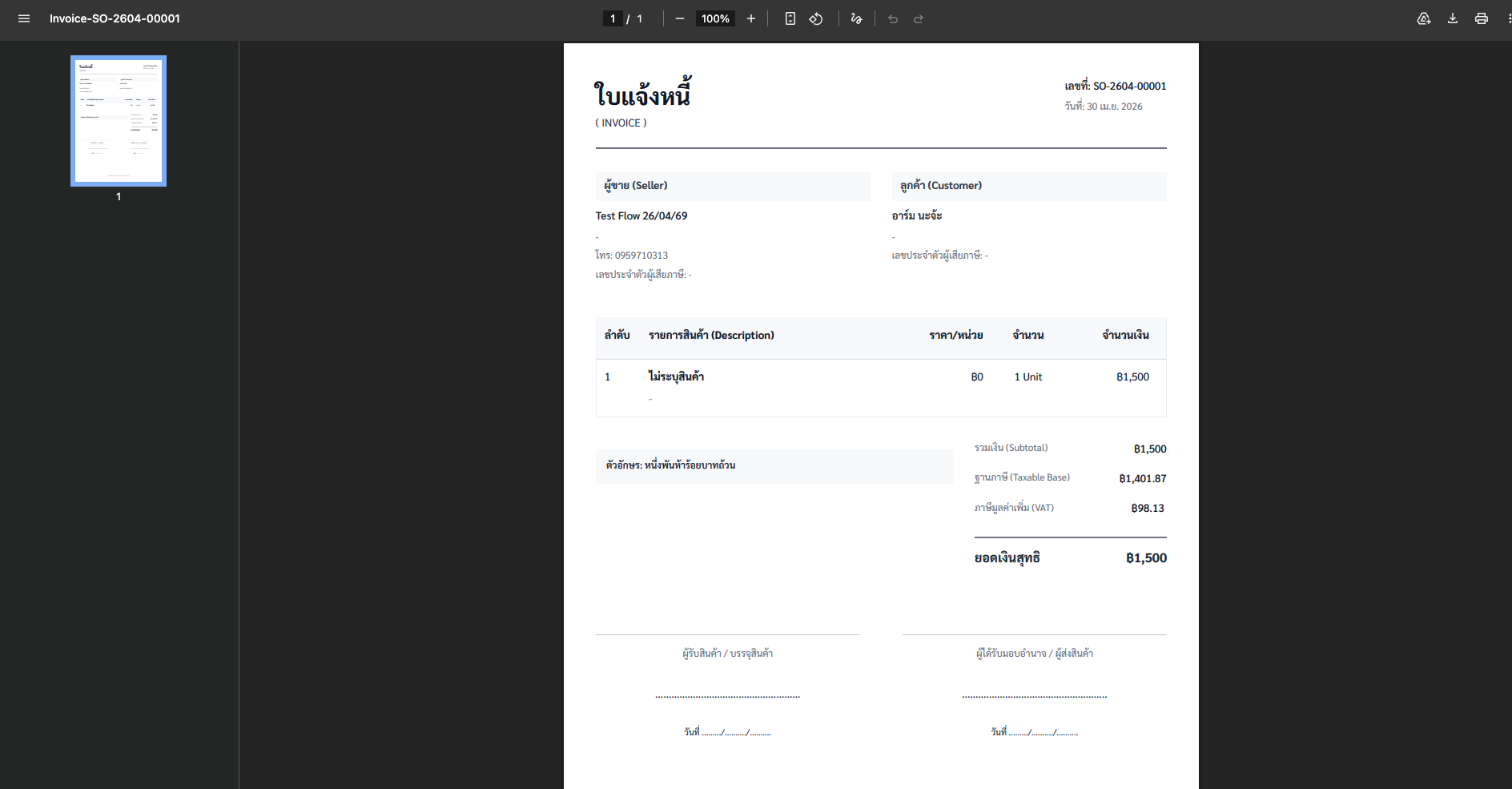Click the zoom out minus button

[x=680, y=18]
